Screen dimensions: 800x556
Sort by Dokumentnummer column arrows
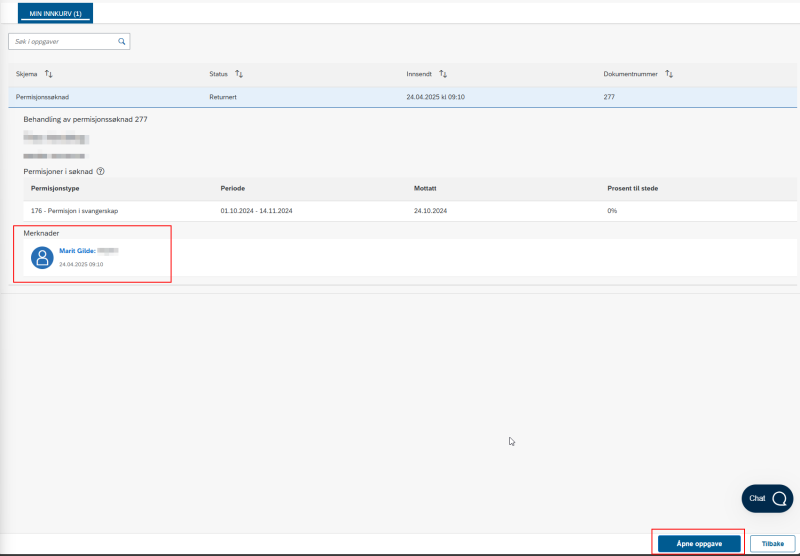[669, 74]
